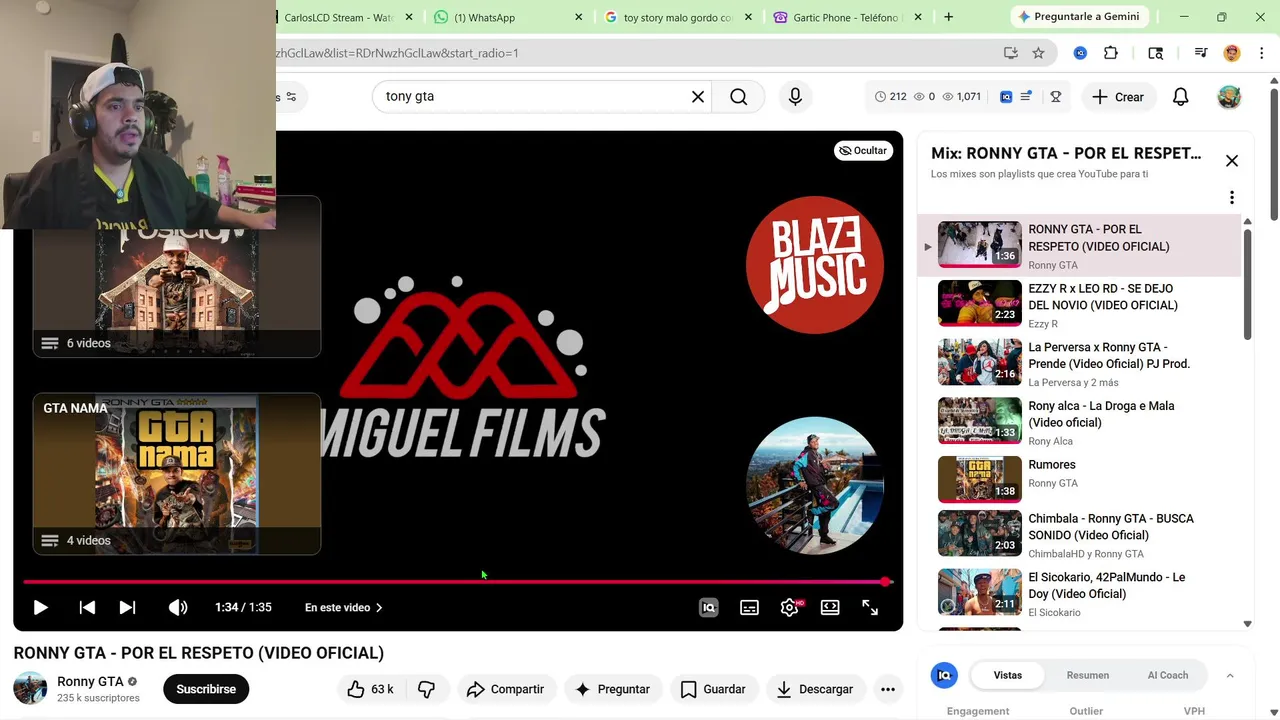Click the vidIQ icon in player controls

pyautogui.click(x=708, y=607)
